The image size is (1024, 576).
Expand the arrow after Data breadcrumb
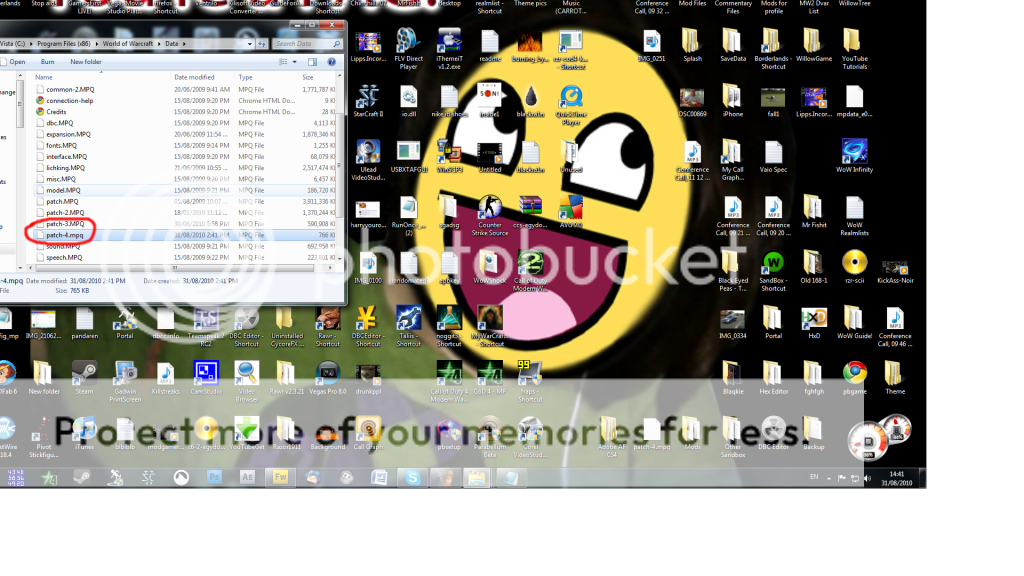tap(184, 44)
